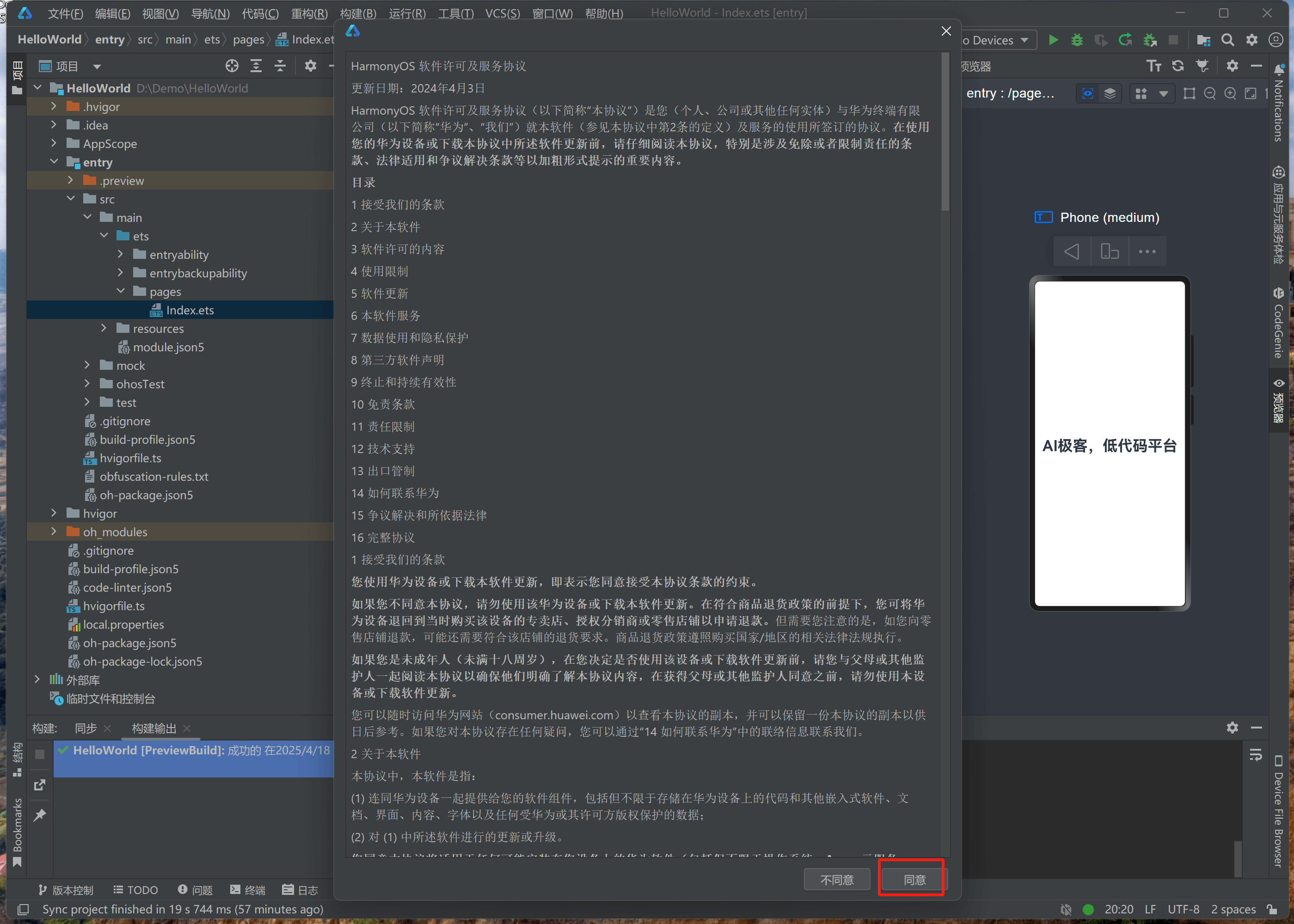Select Index.ets in project tree
The height and width of the screenshot is (924, 1294).
190,310
